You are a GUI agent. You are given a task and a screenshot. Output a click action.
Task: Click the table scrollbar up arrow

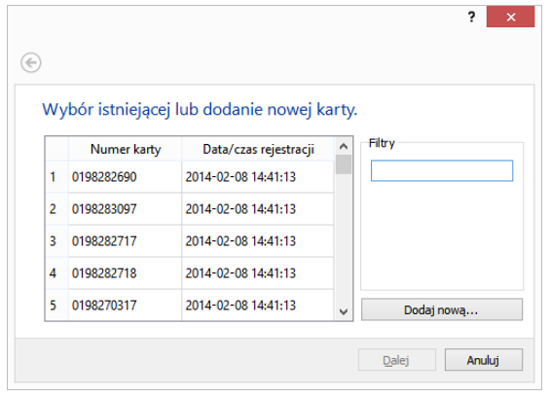coord(344,146)
